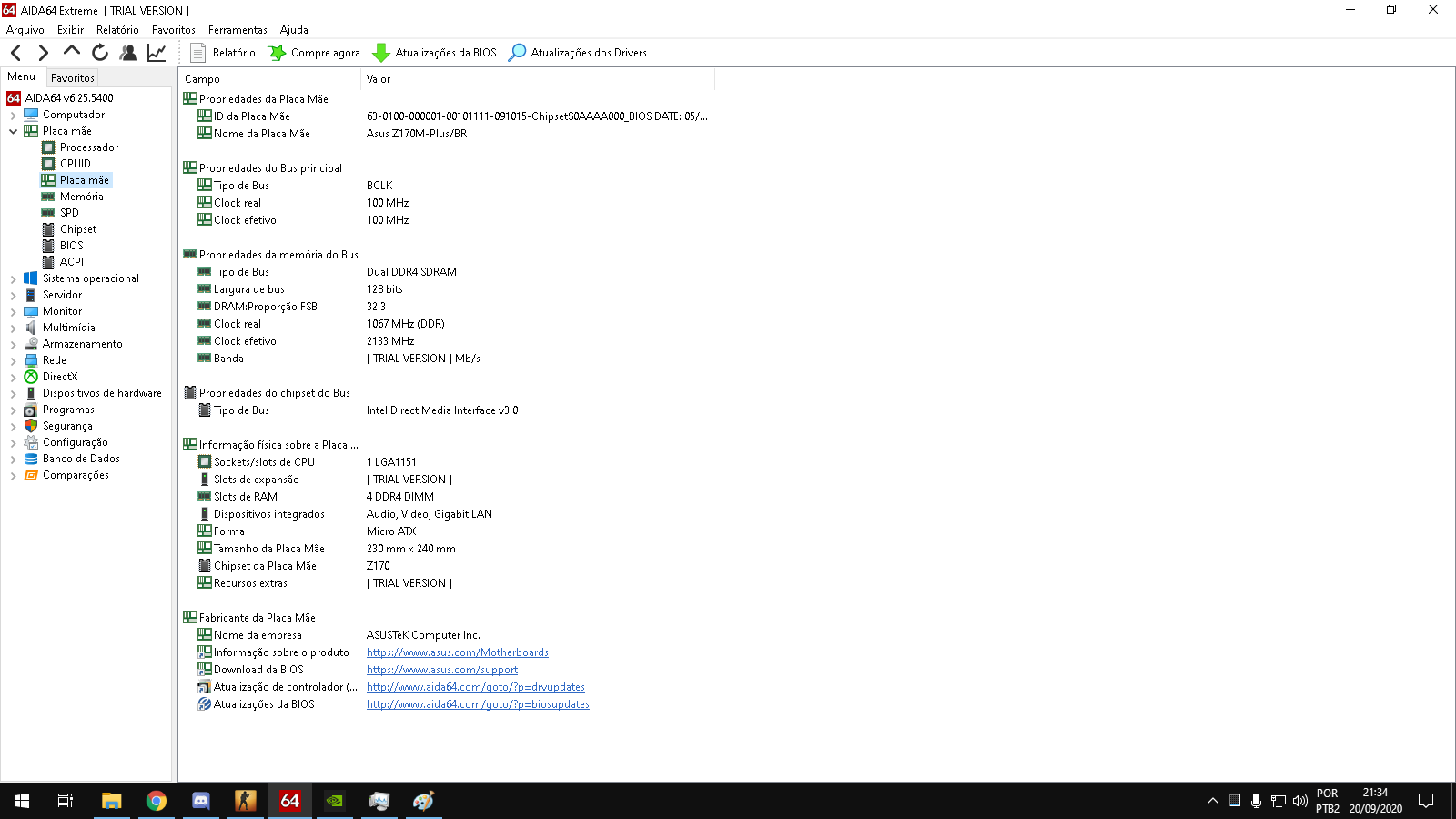Screen dimensions: 1456x819
Task: Select the Nome da Placa Mãe row
Action: click(446, 134)
